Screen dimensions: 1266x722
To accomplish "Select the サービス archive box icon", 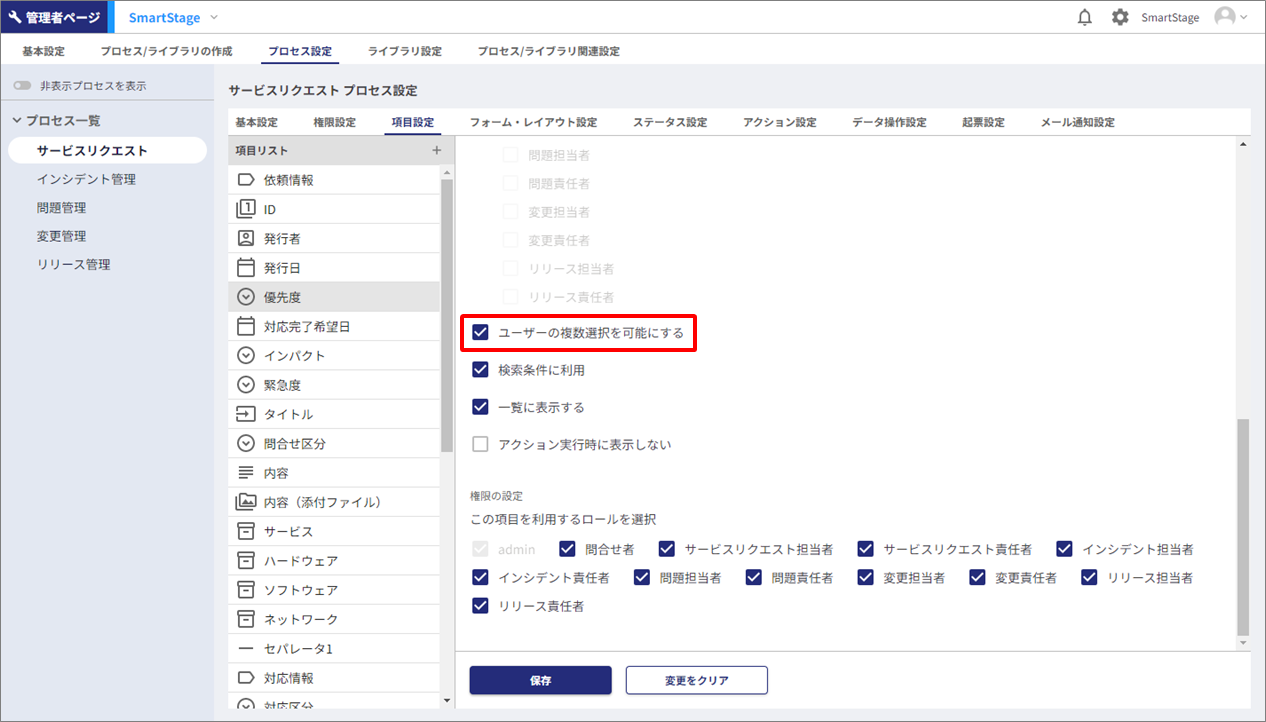I will point(246,531).
